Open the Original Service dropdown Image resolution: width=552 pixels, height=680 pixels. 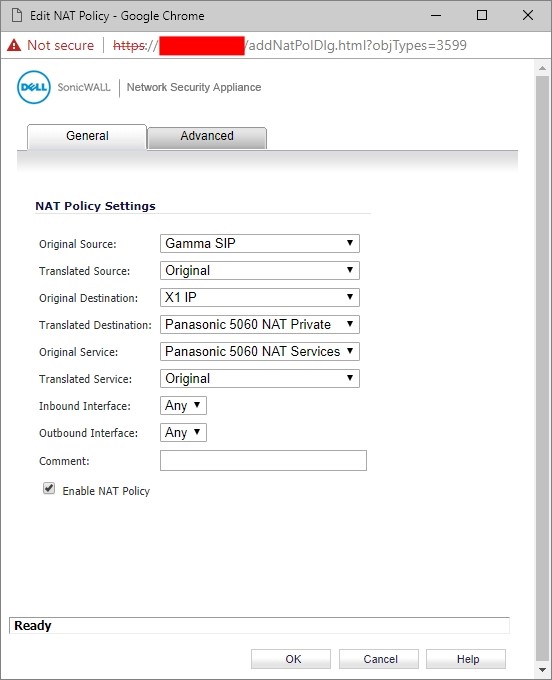pos(260,351)
